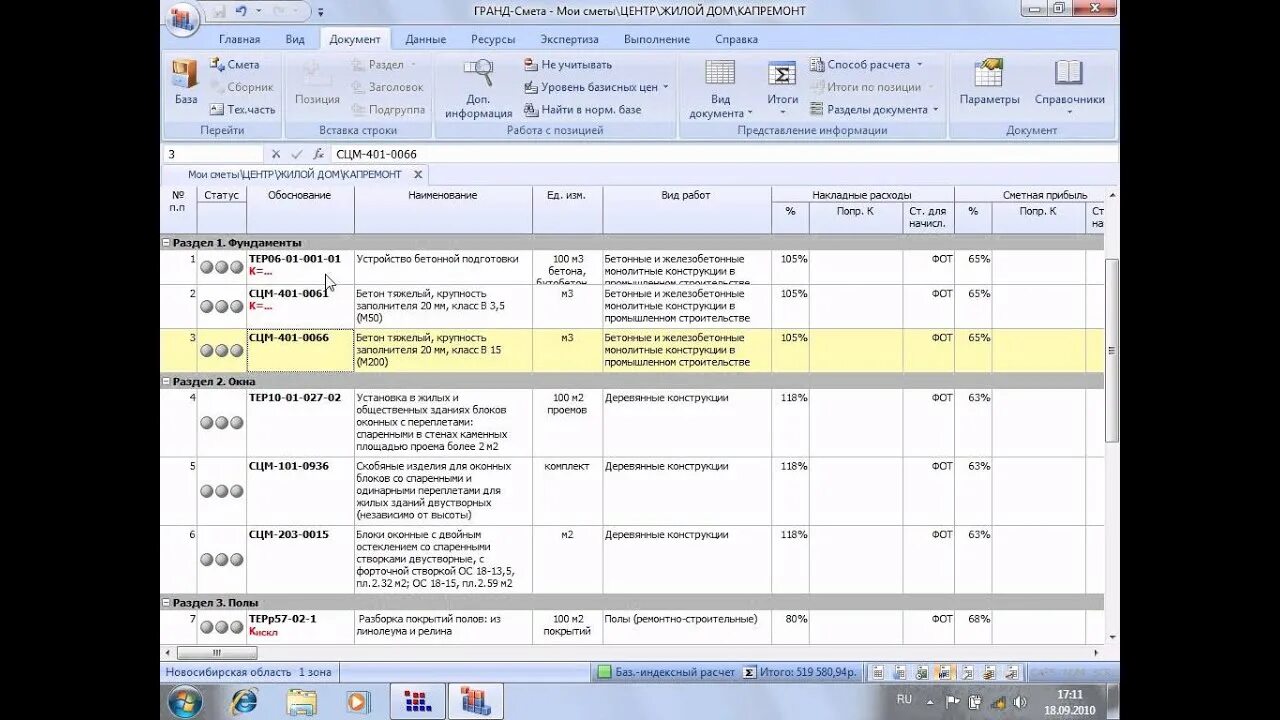Select cell СЦМ-101-0936
Screen dimensions: 1280x720
(300, 491)
